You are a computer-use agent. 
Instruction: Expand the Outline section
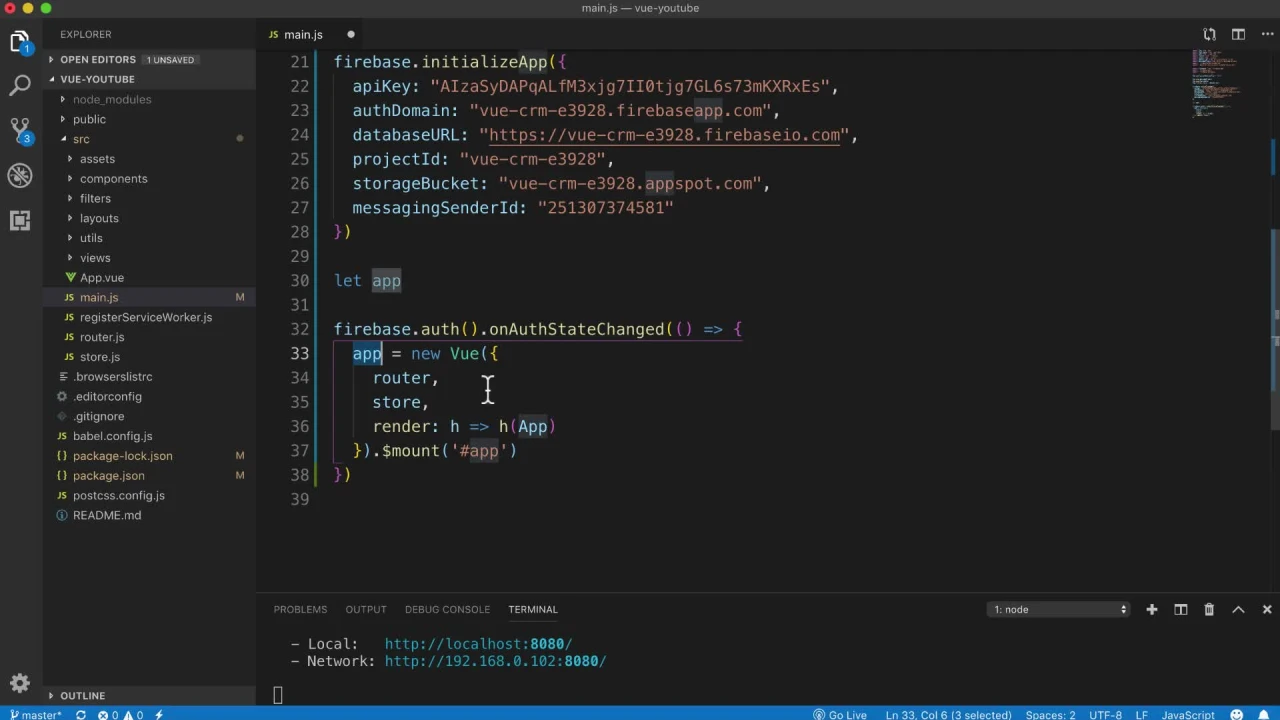tap(82, 695)
